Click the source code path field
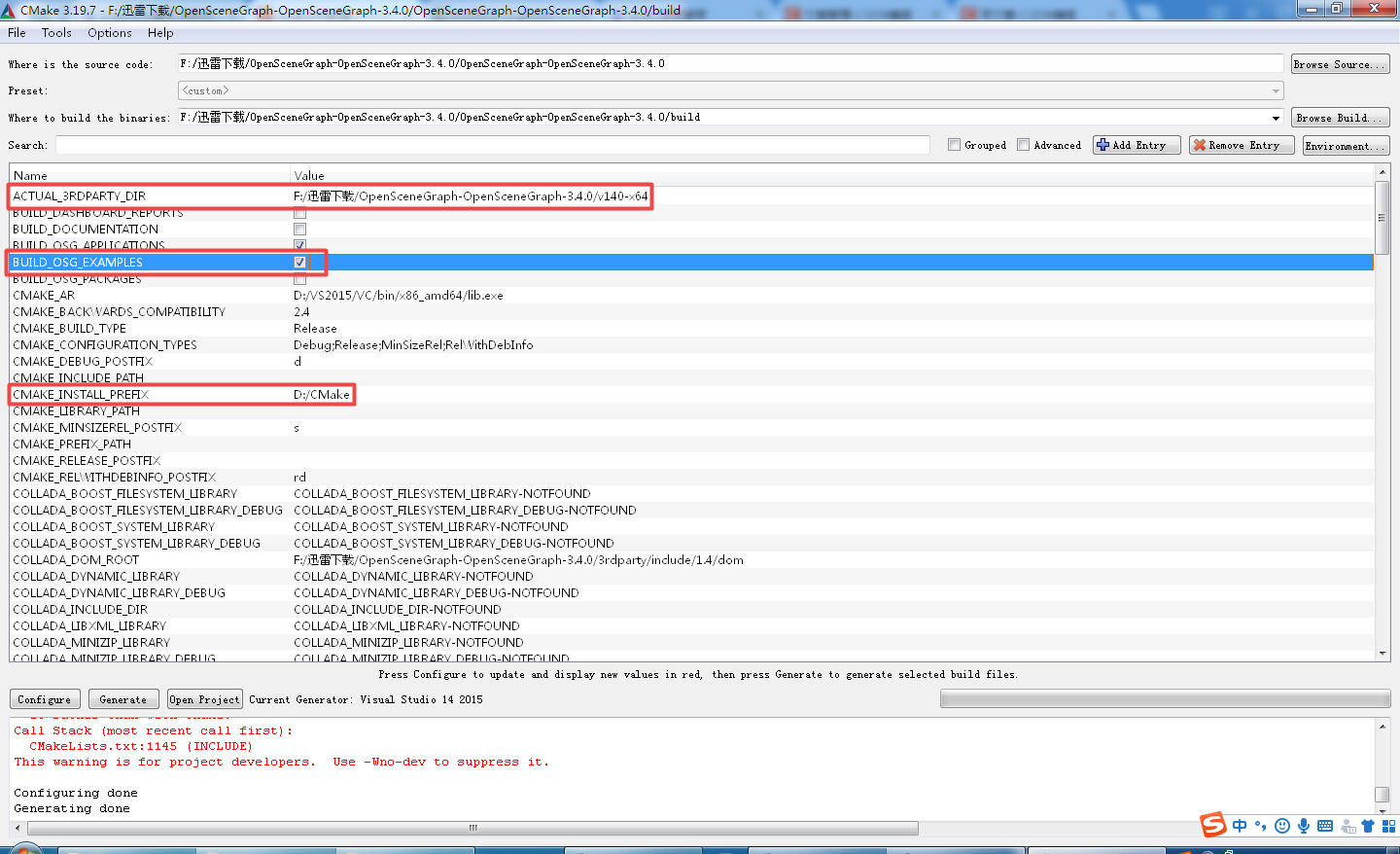Screen dimensions: 1400x854 (730, 64)
